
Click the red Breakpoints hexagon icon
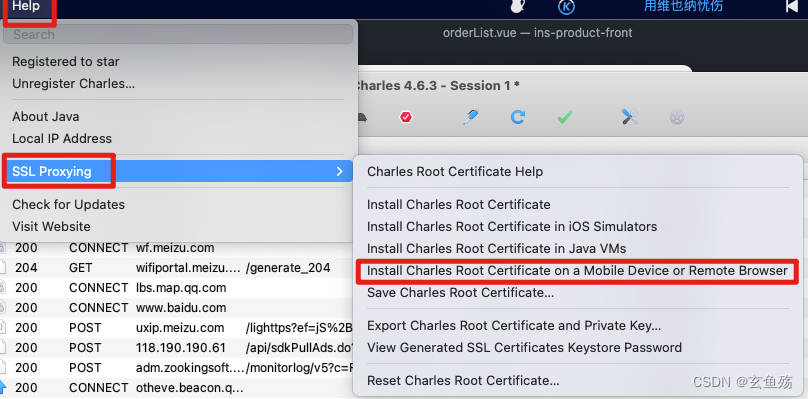[x=406, y=118]
